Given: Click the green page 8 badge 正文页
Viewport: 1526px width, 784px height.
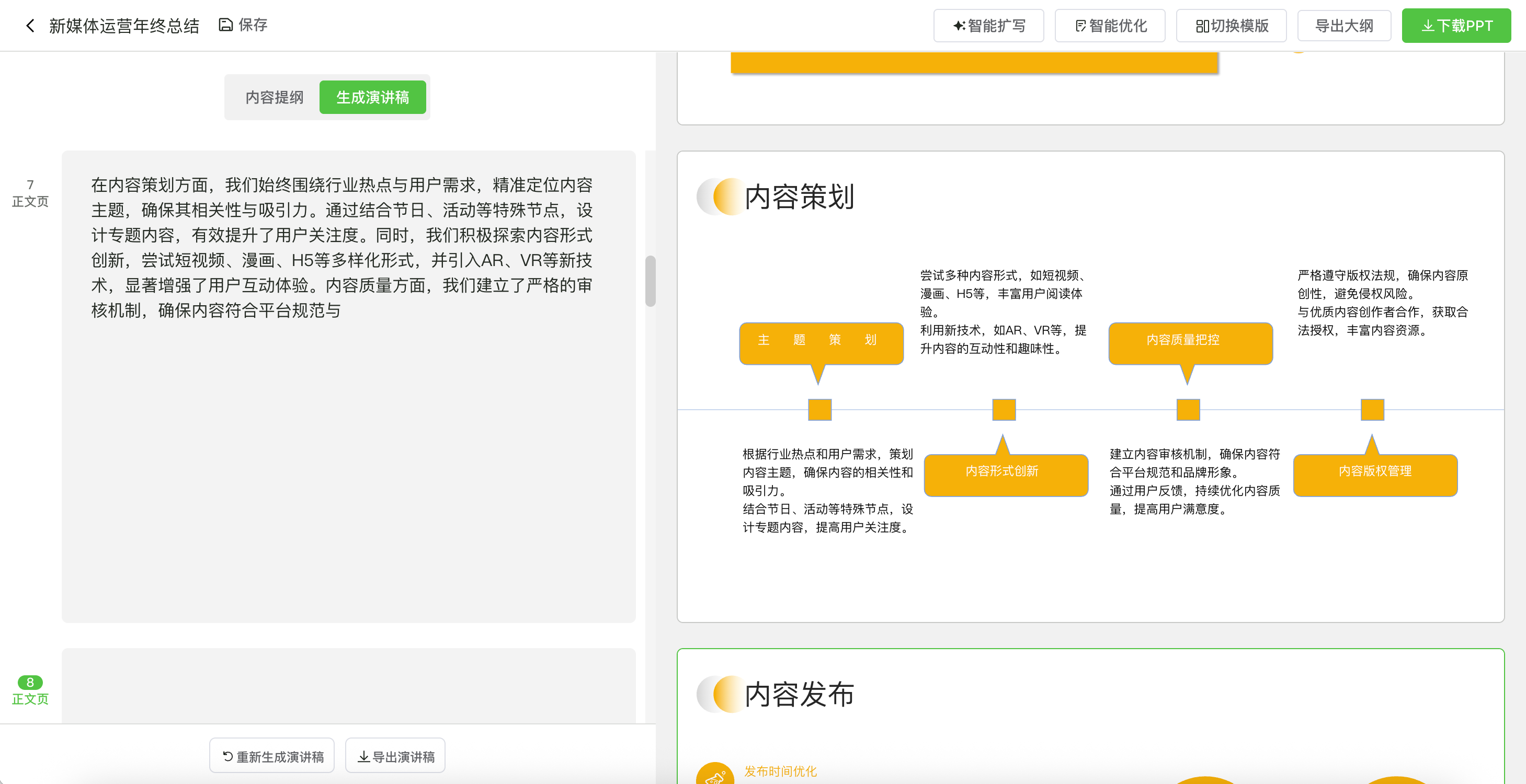Looking at the screenshot, I should coord(30,682).
